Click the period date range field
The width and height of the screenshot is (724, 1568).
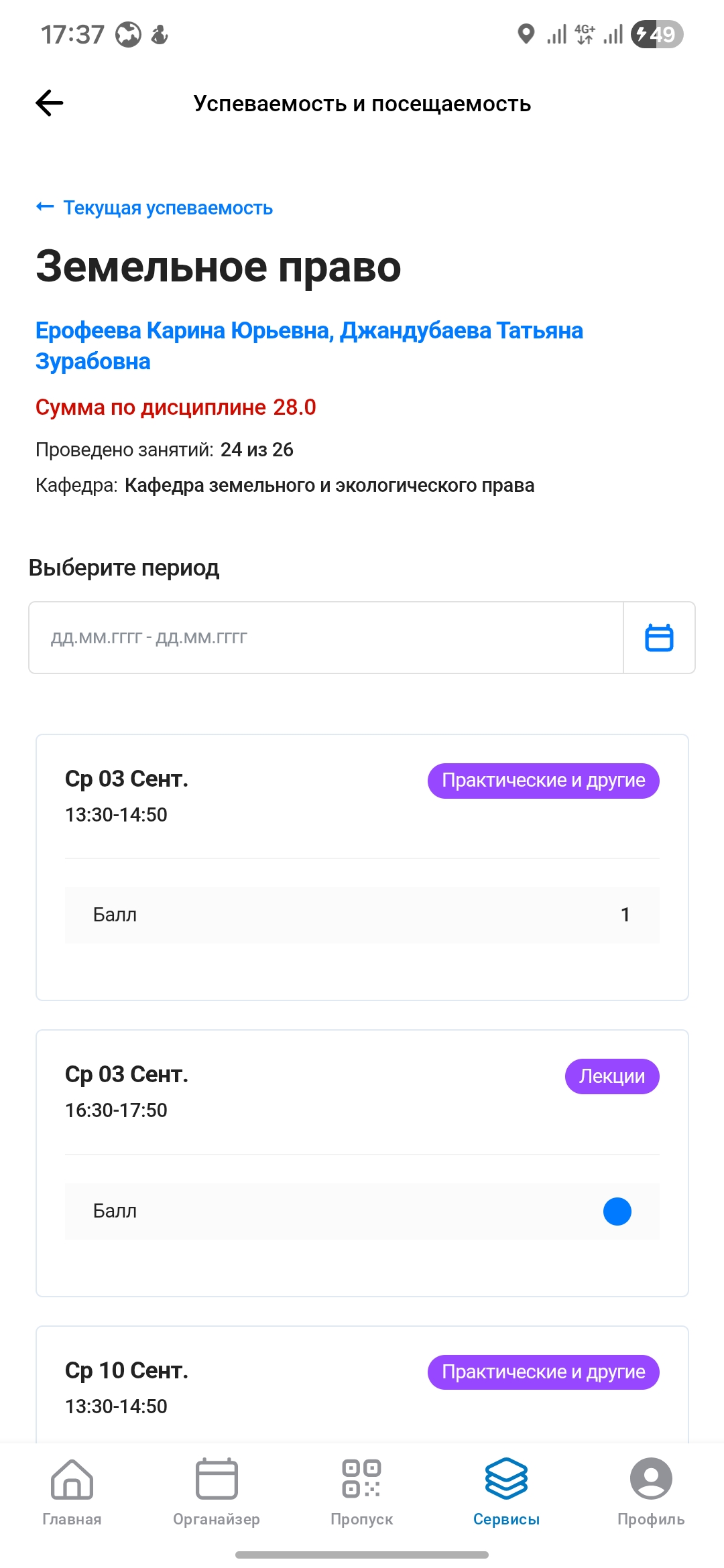(326, 637)
